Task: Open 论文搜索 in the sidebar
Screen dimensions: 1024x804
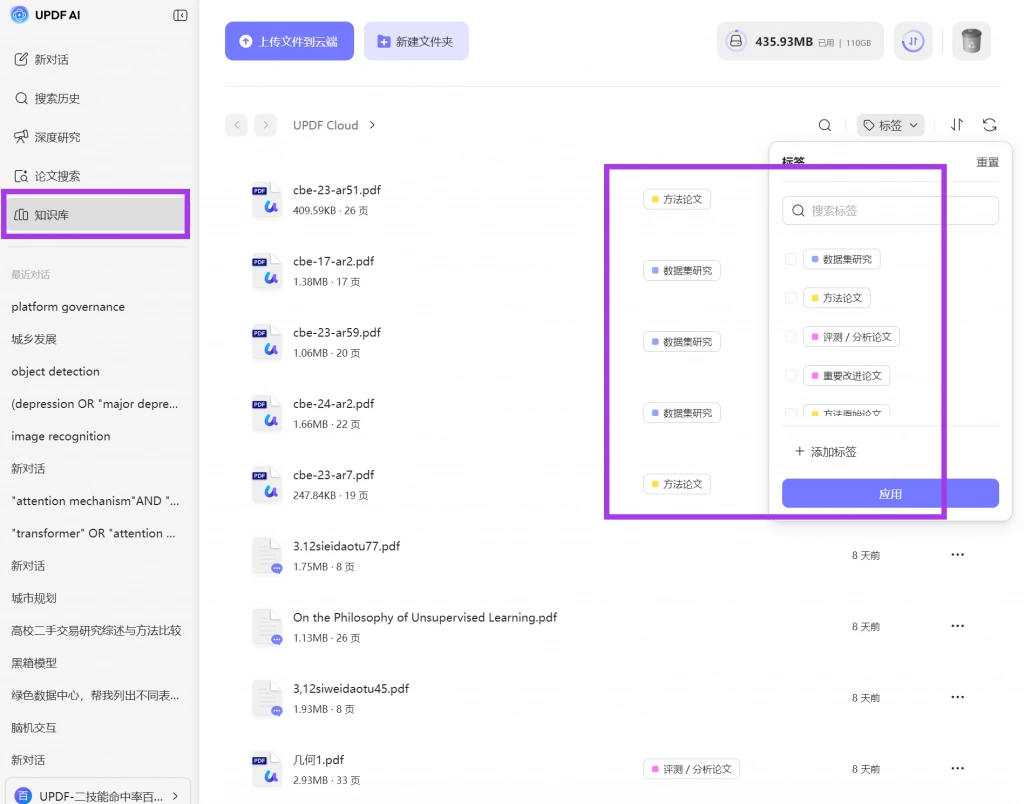Action: click(x=47, y=176)
